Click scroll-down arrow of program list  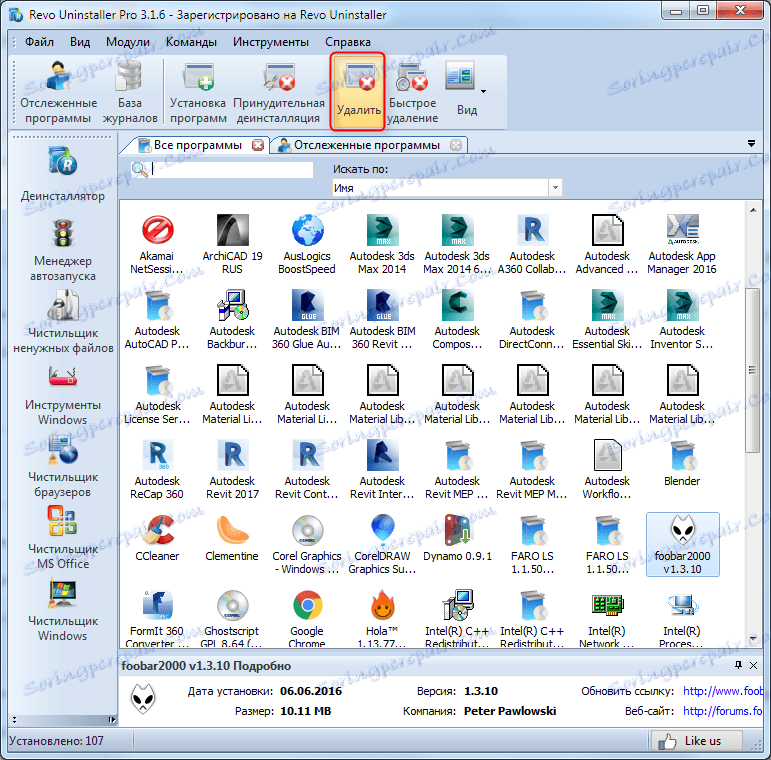pyautogui.click(x=753, y=639)
